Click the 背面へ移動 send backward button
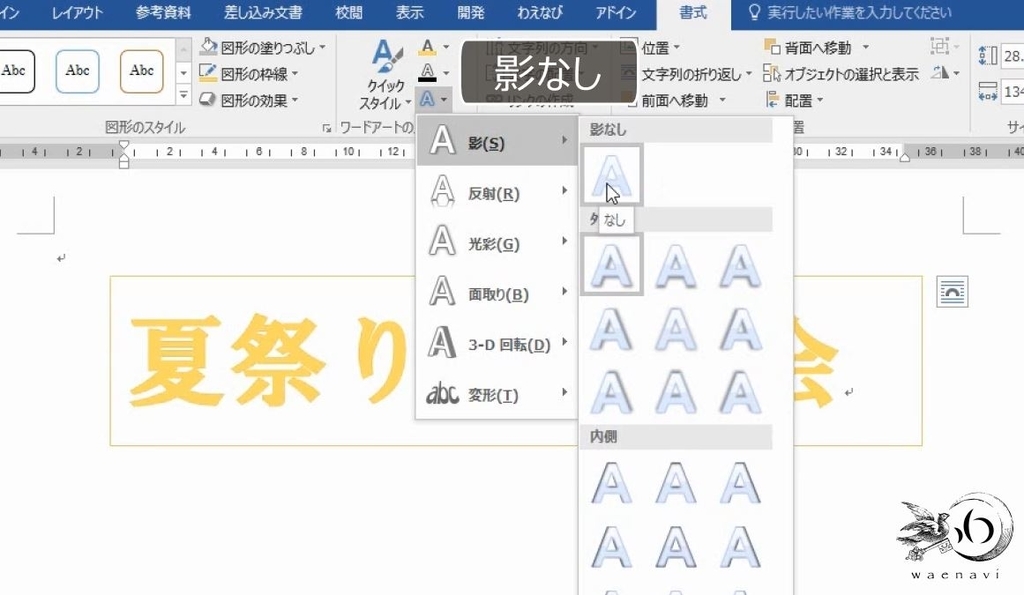This screenshot has width=1024, height=595. click(x=810, y=48)
